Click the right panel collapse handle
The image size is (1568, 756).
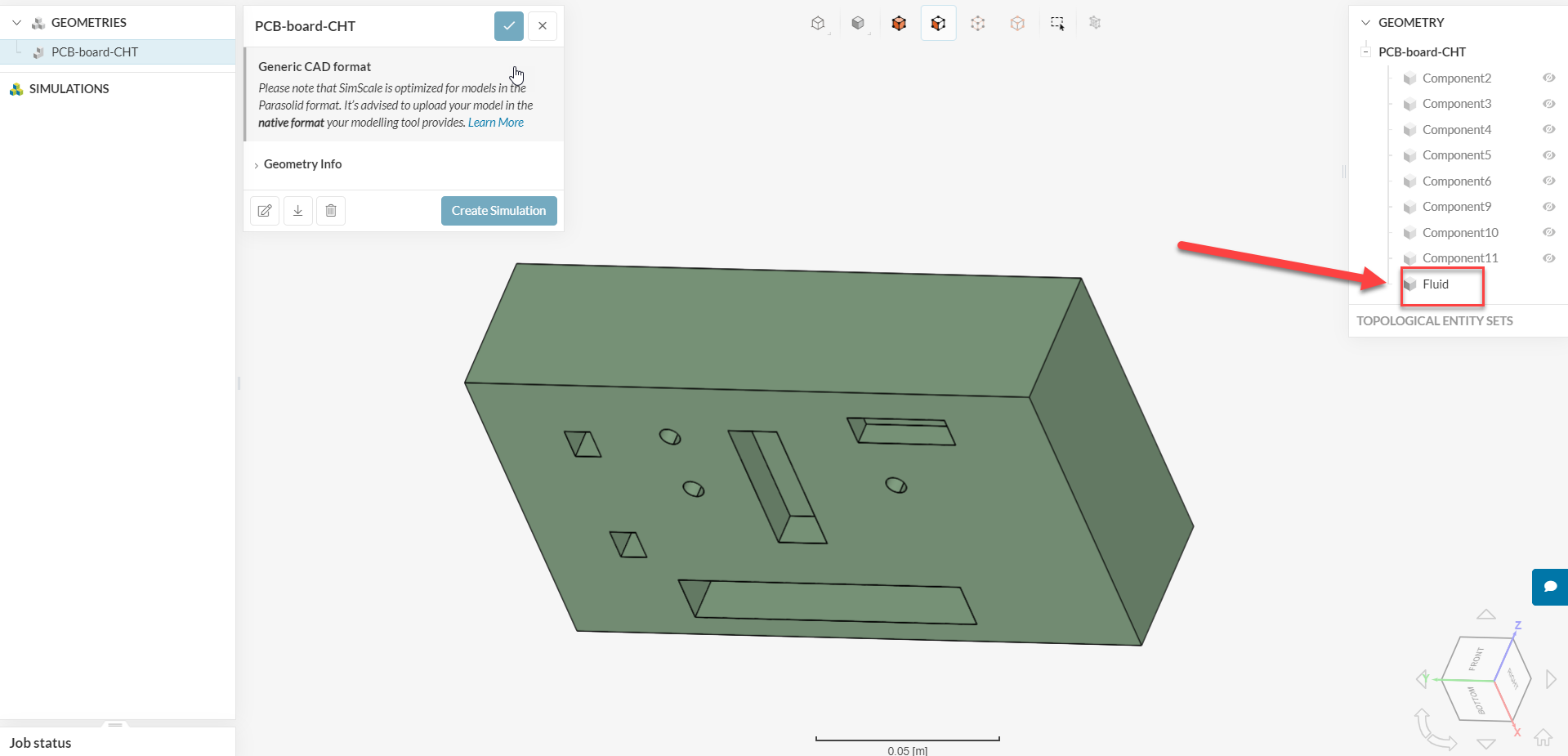[1344, 171]
